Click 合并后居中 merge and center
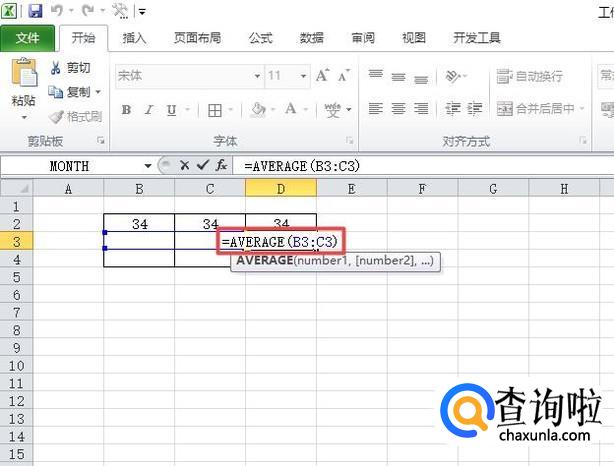Image resolution: width=614 pixels, height=466 pixels. (x=535, y=108)
